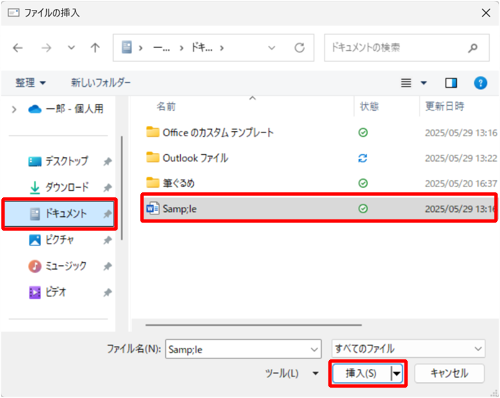
Task: Click the ドキュメントの検索 search box
Action: 407,48
